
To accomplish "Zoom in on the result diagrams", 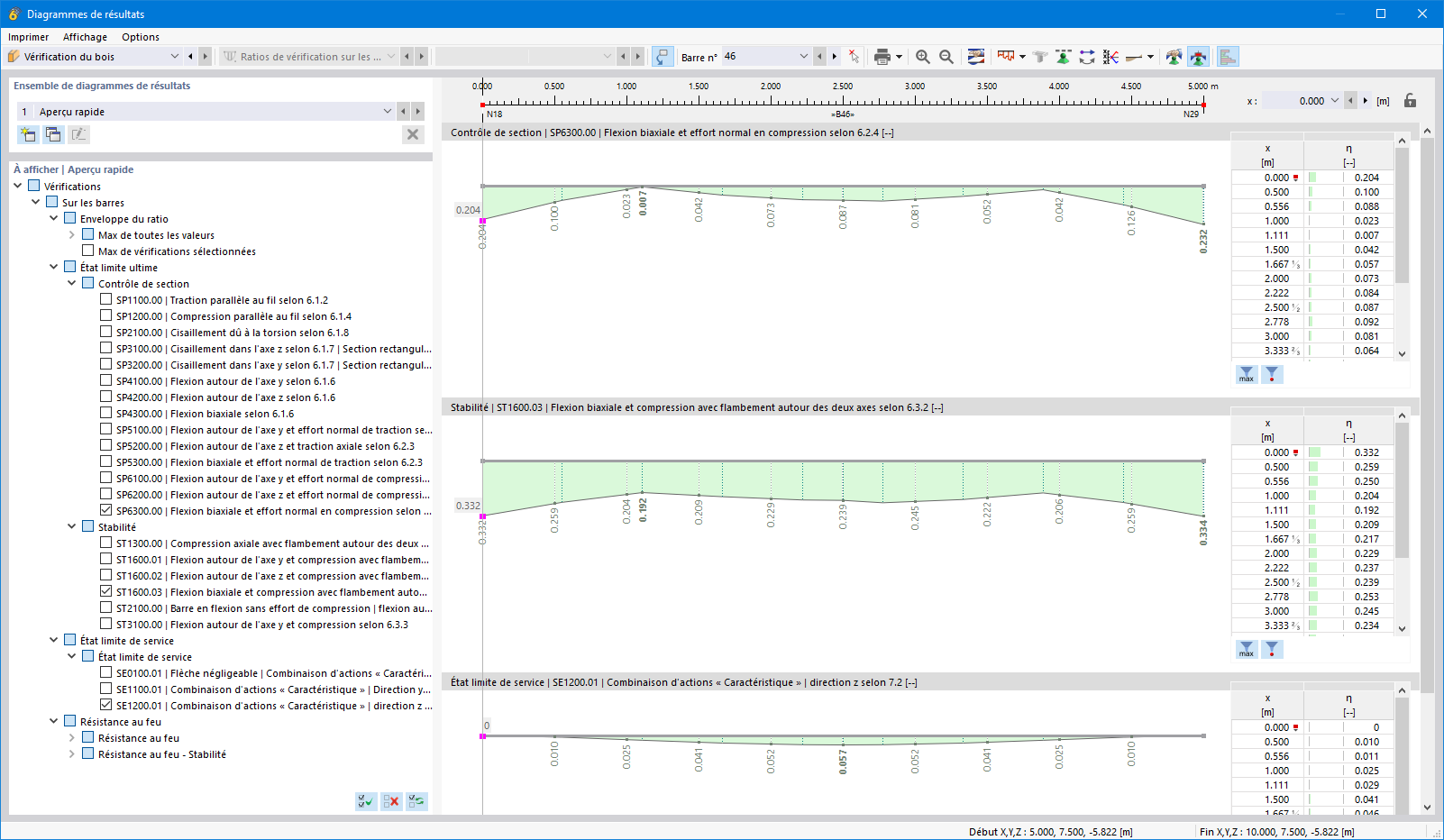I will point(923,57).
